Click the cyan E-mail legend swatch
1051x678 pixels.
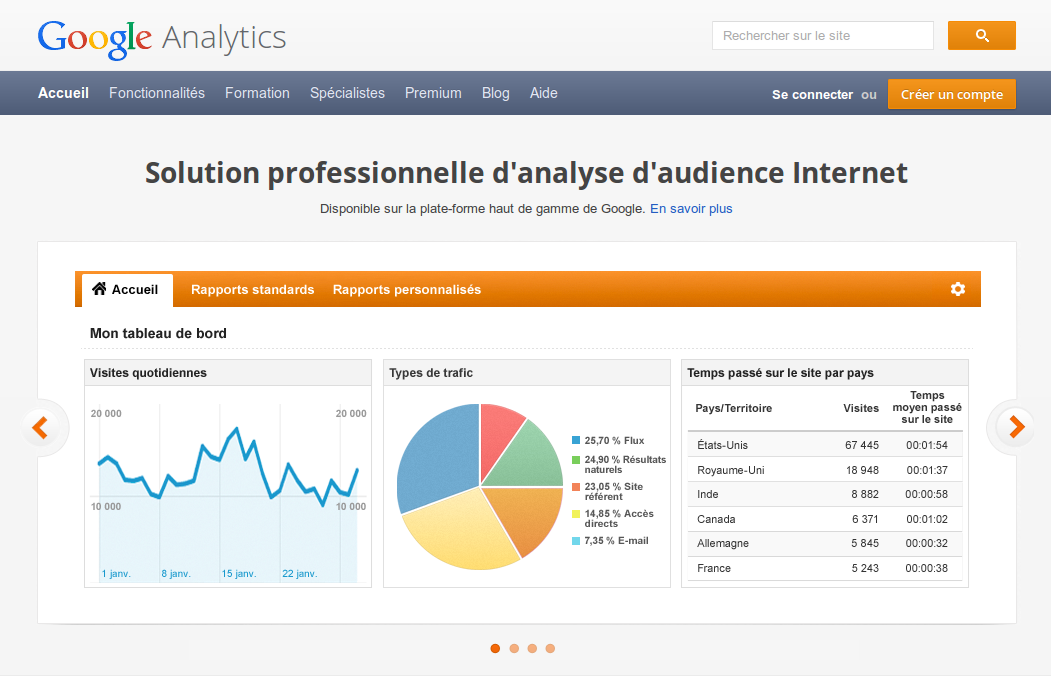click(576, 541)
